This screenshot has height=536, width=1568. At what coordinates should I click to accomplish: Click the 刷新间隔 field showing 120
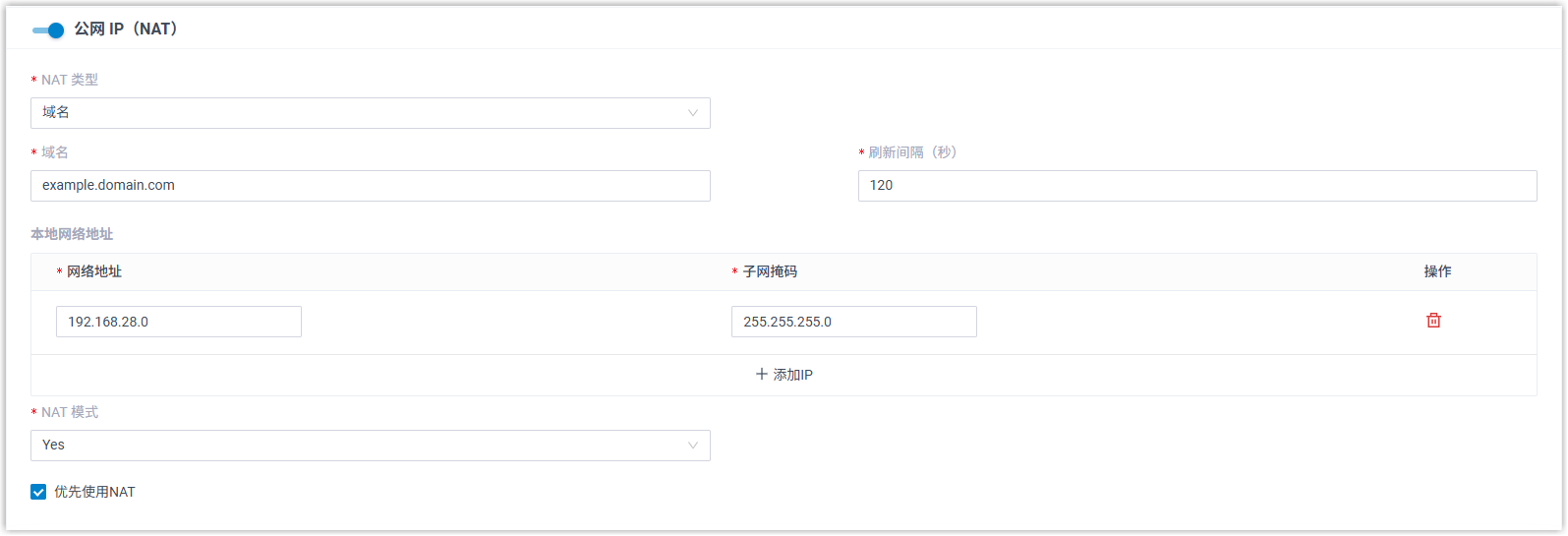1196,186
